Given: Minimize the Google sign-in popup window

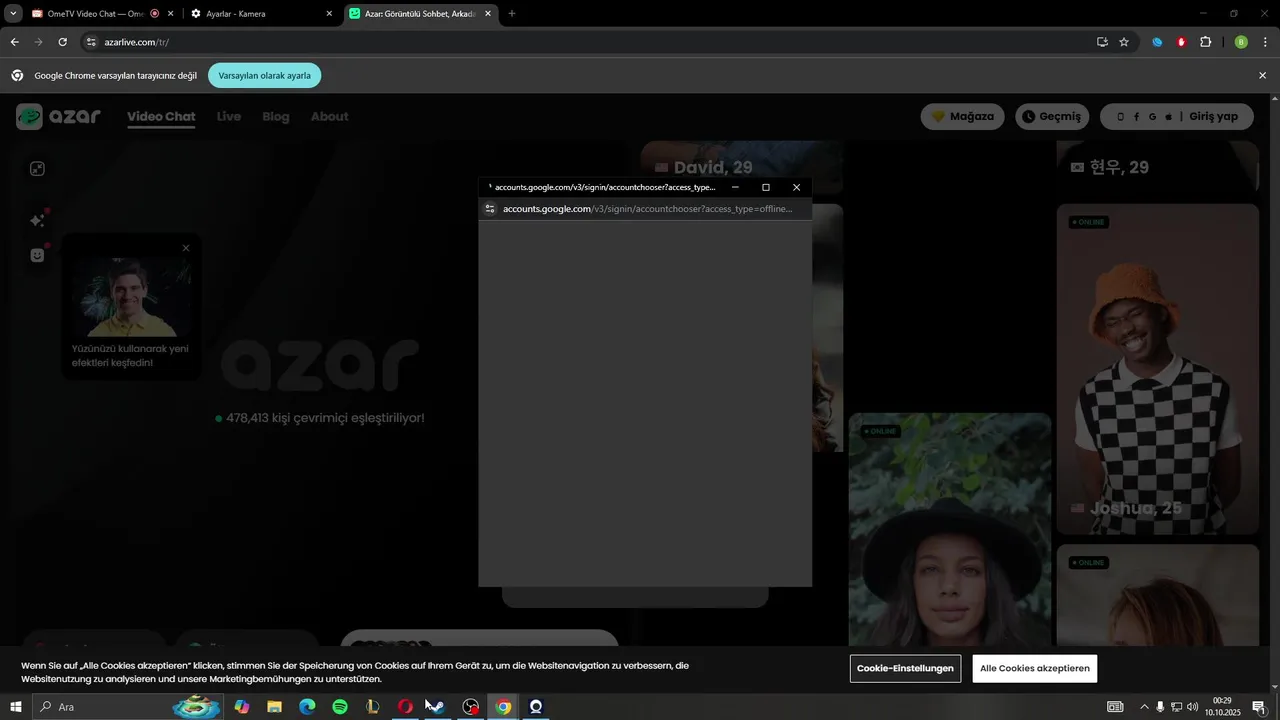Looking at the screenshot, I should [735, 187].
